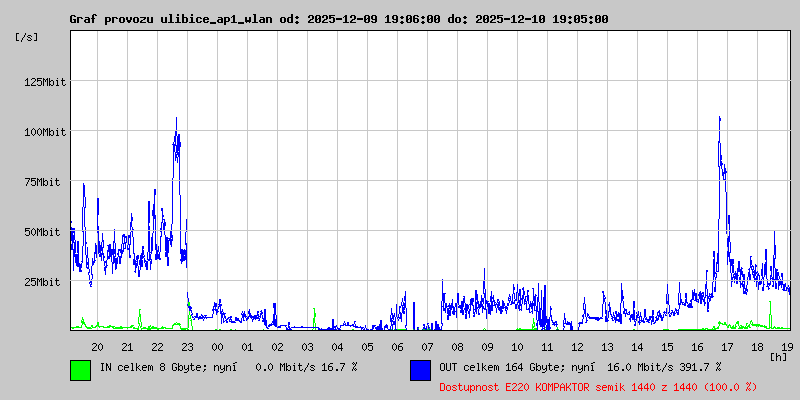
Task: Click the green IN legend swatch
Action: 80,370
